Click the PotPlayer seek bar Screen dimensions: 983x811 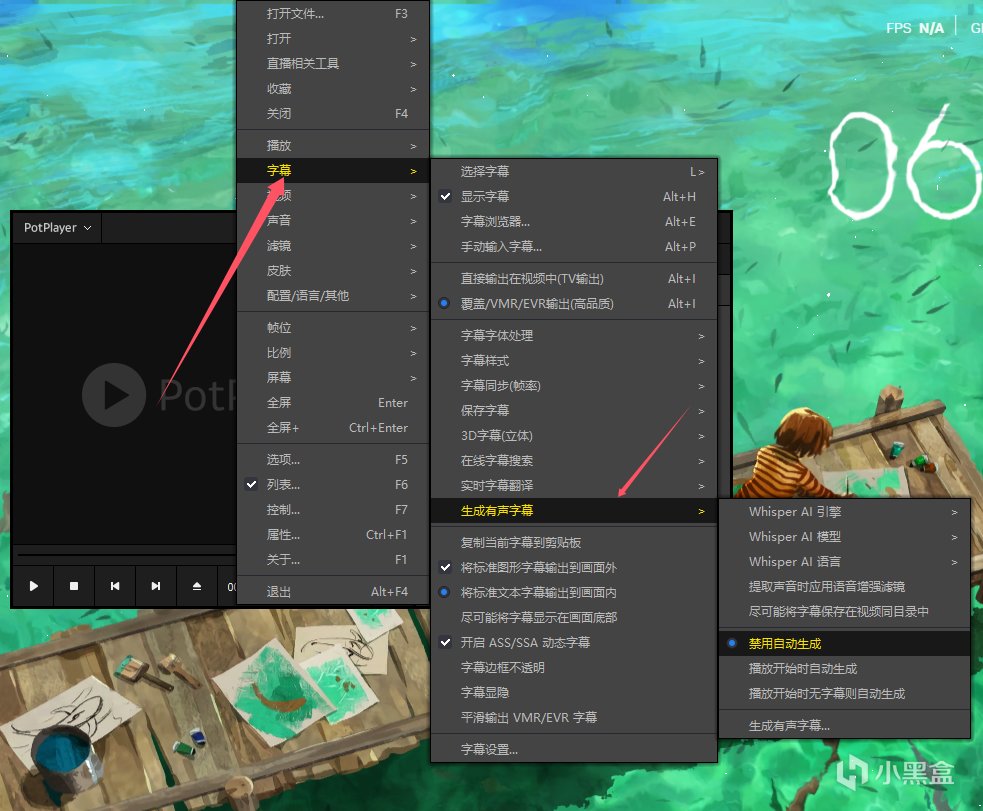(125, 555)
